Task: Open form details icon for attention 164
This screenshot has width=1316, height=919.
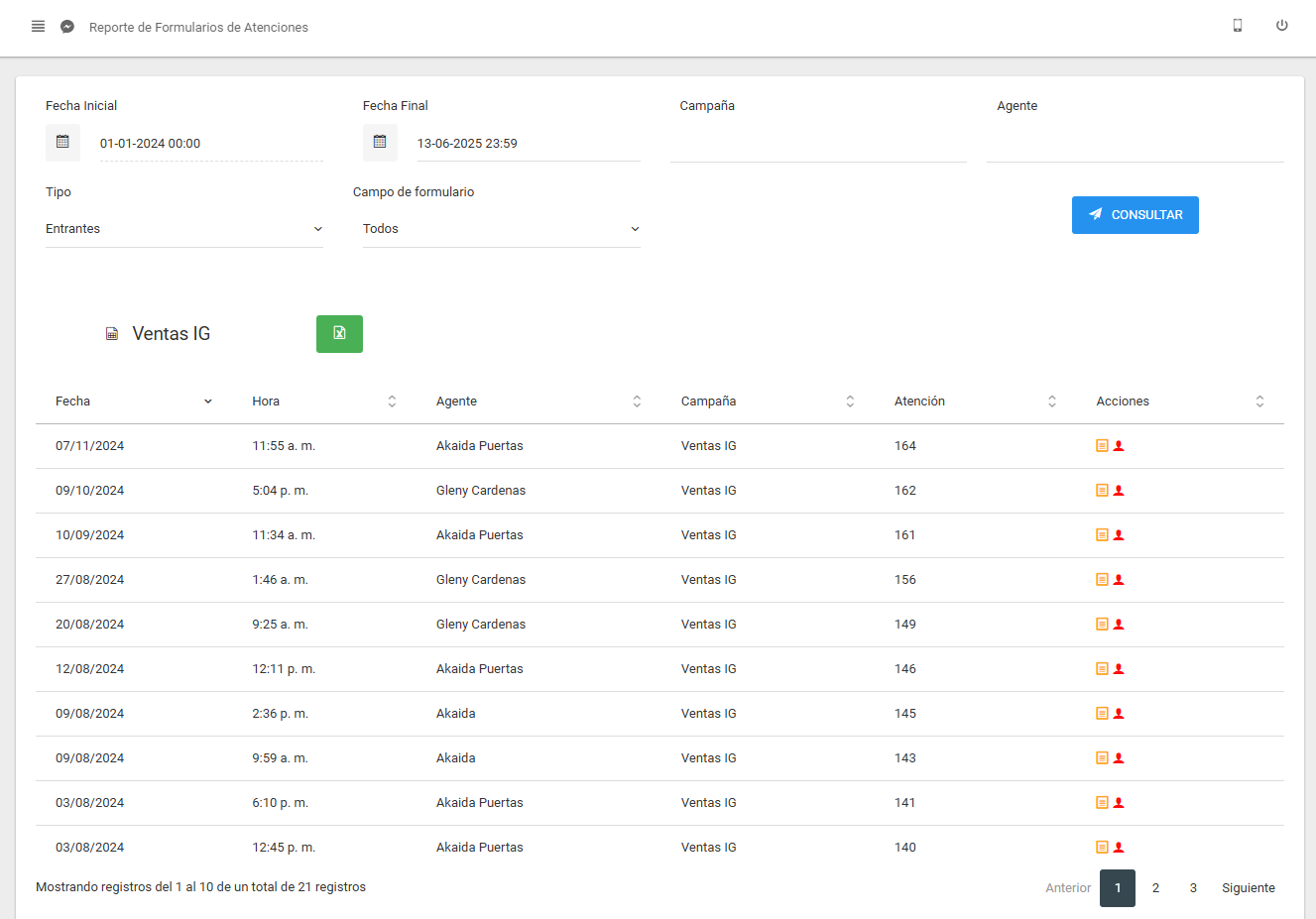Action: click(x=1101, y=446)
